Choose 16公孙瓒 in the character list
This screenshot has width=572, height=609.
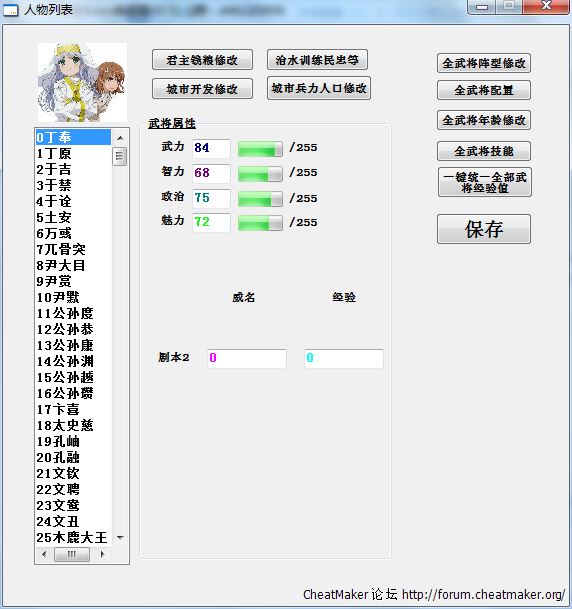pyautogui.click(x=73, y=393)
